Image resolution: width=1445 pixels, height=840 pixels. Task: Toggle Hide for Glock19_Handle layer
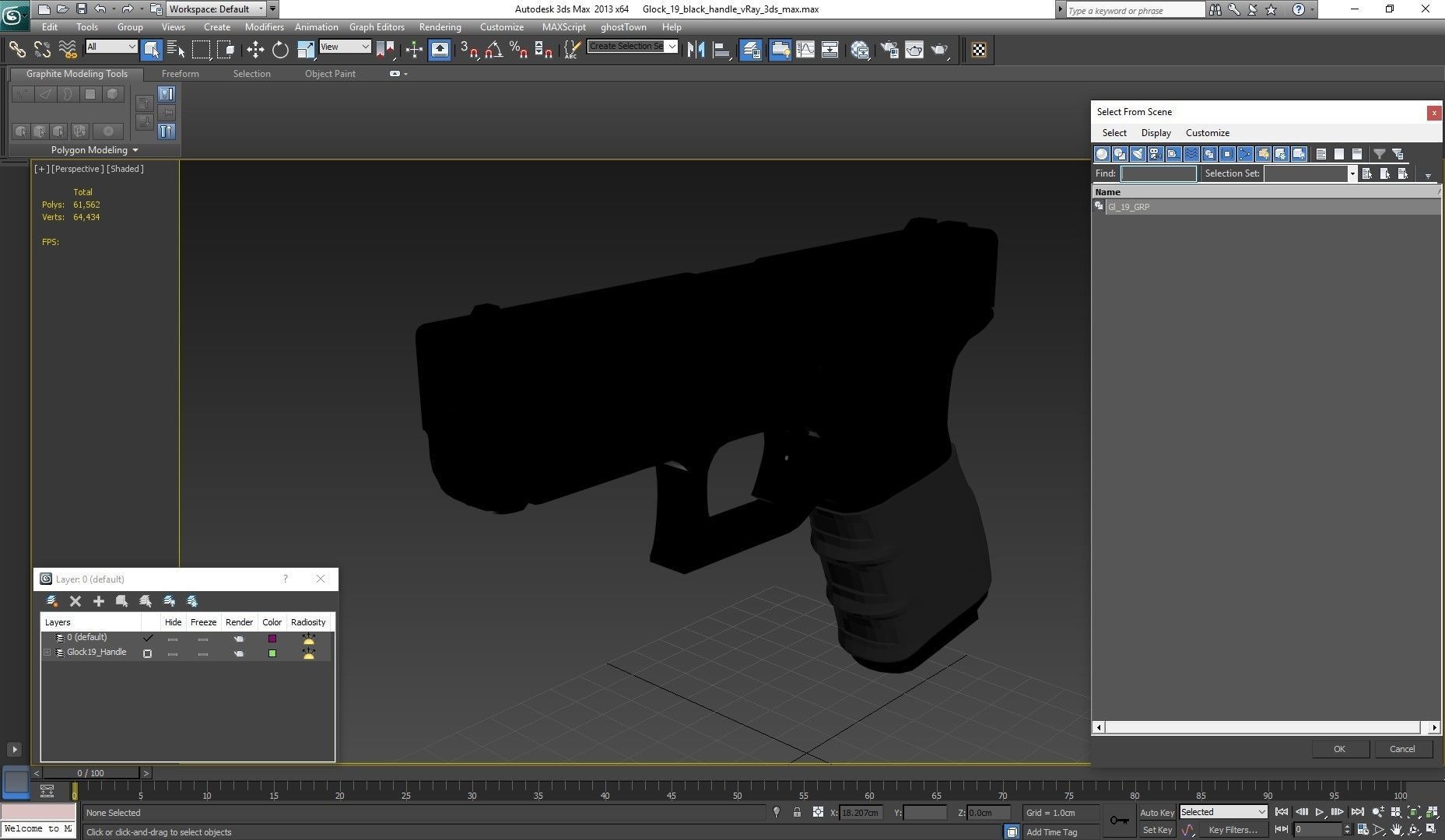click(x=173, y=653)
